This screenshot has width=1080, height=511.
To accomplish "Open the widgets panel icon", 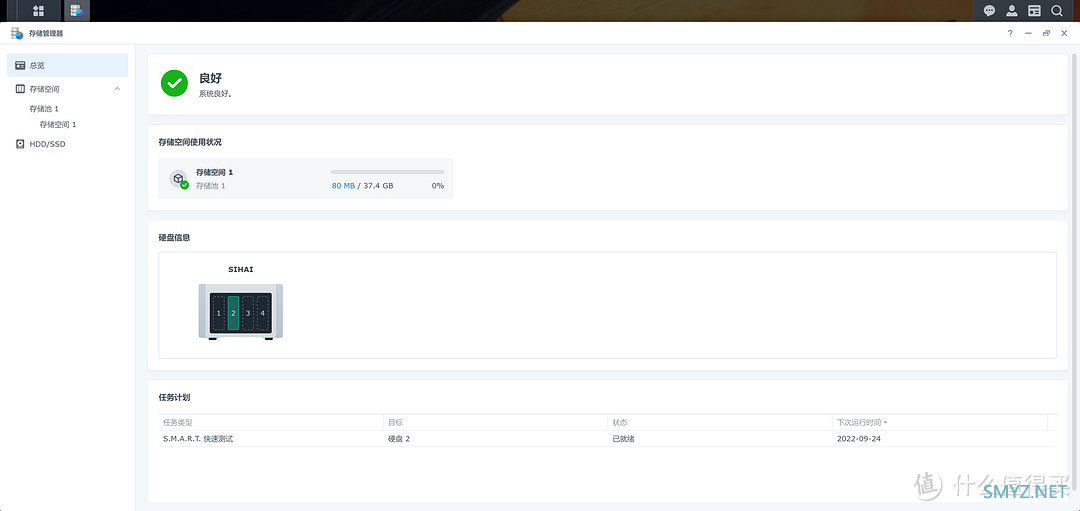I will coord(1034,10).
